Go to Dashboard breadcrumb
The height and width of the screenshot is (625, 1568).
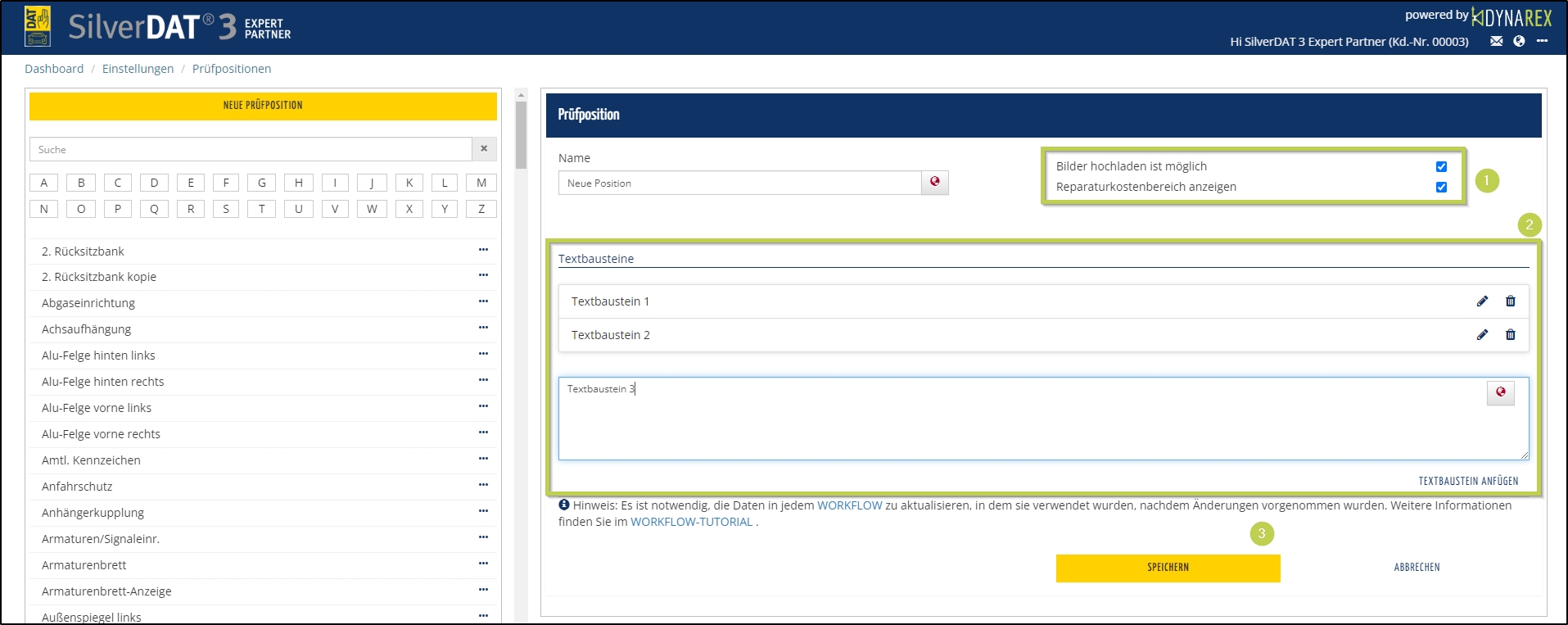(54, 69)
